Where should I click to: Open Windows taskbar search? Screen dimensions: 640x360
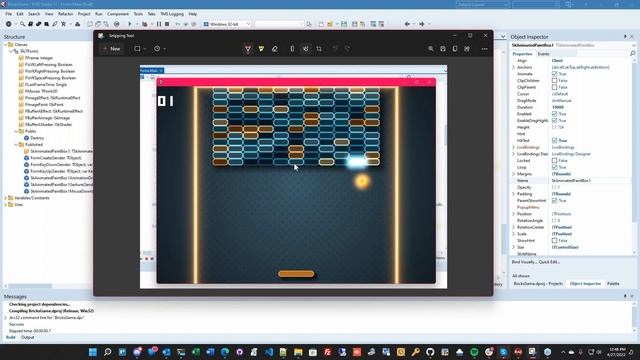[107, 352]
